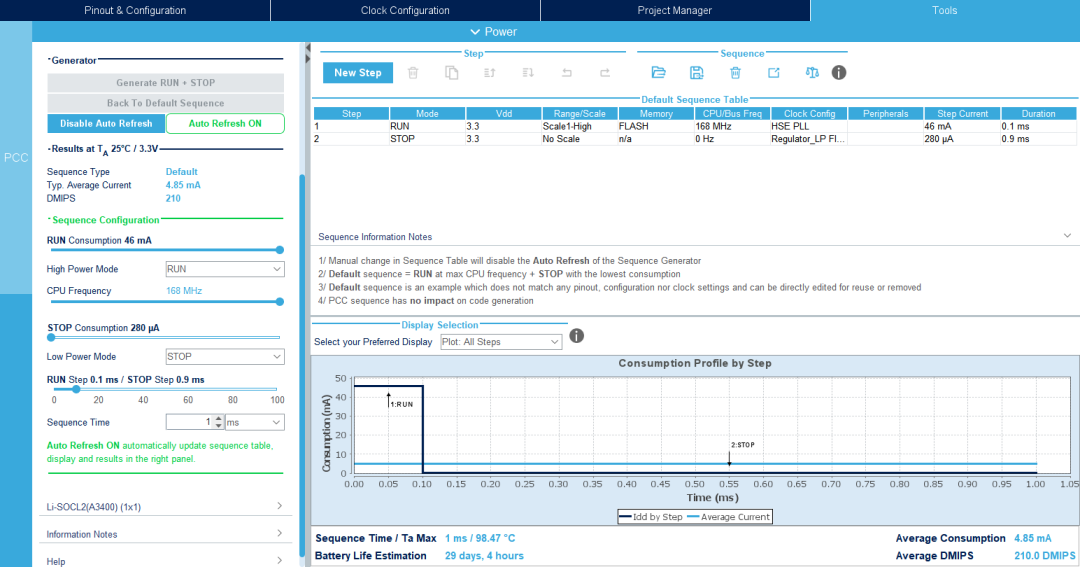Open the Project Manager tab
Screen dimensions: 1080x567
674,10
